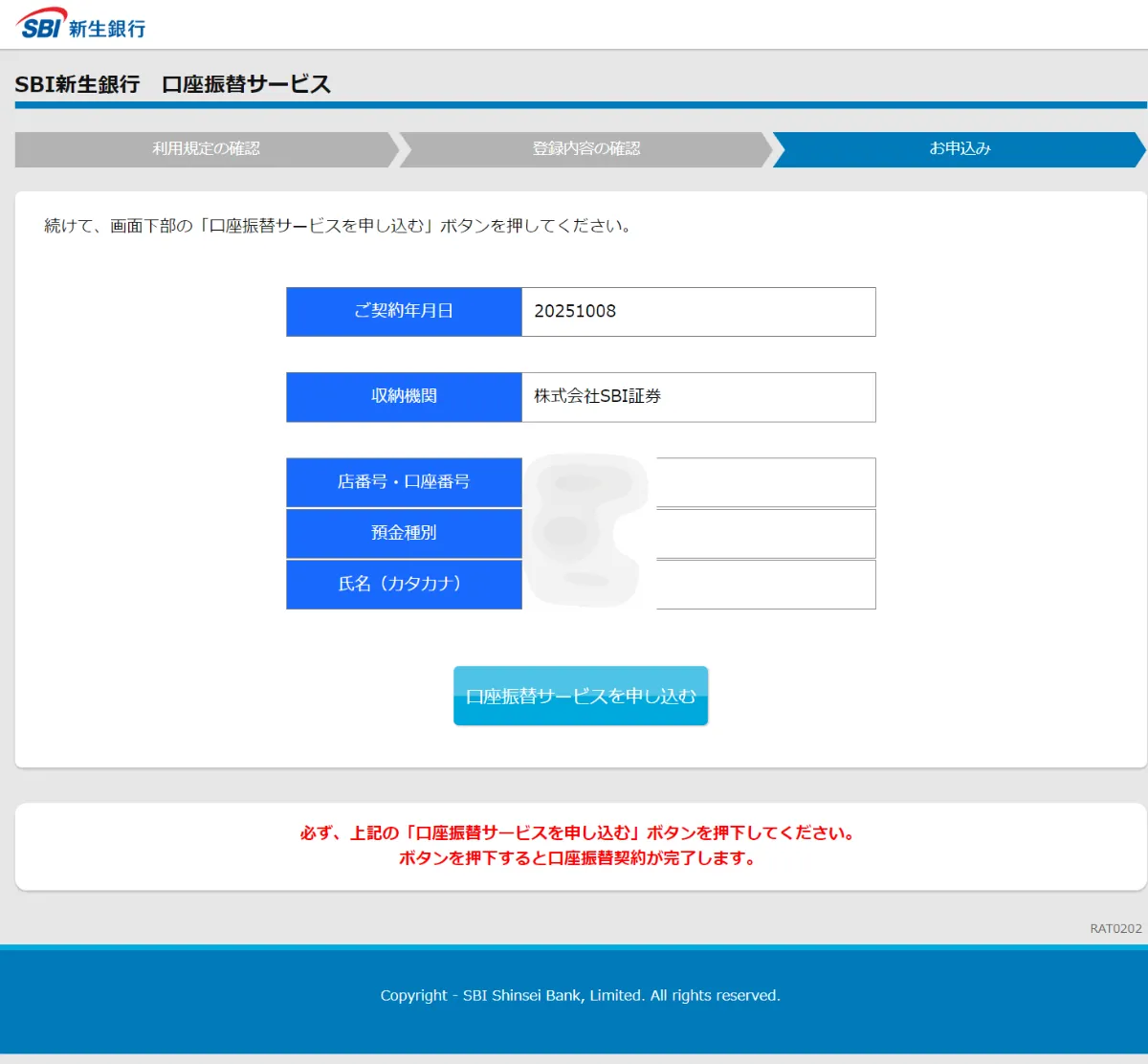This screenshot has width=1148, height=1064.
Task: Click the field beside 預金種別
Action: point(764,534)
